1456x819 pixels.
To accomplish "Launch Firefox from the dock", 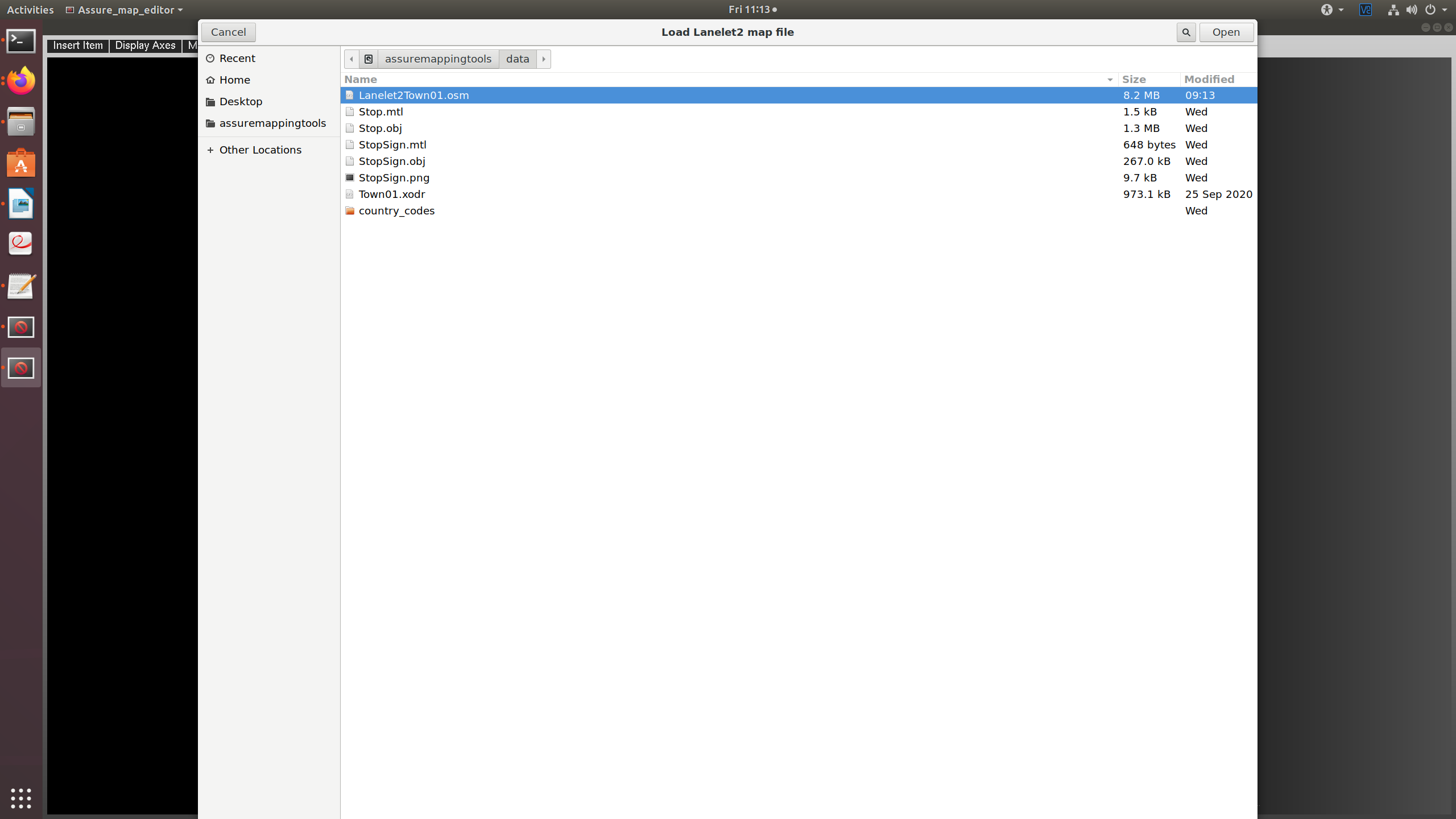I will coord(20,80).
